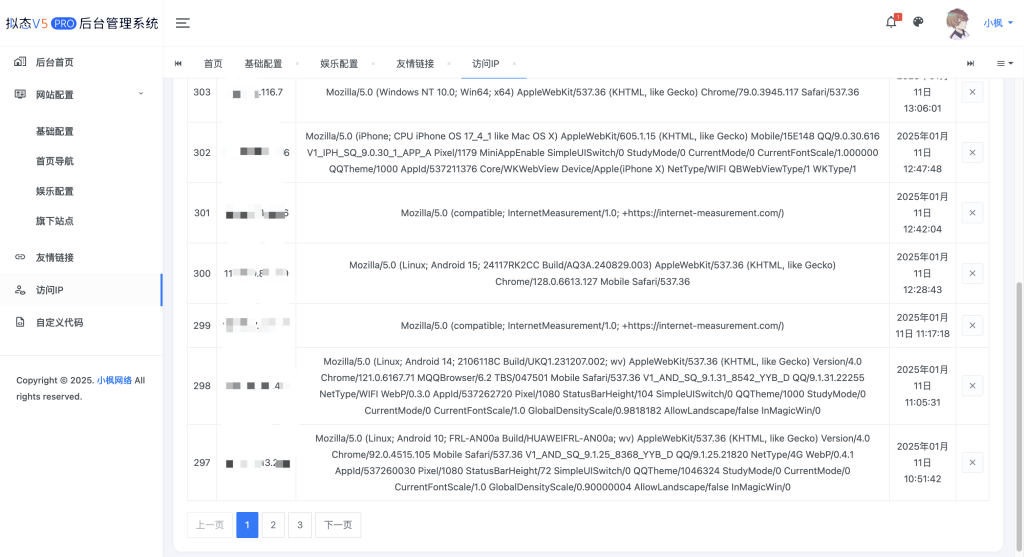Select the 访问IP tab
Screen dimensions: 1024x557
pos(485,63)
